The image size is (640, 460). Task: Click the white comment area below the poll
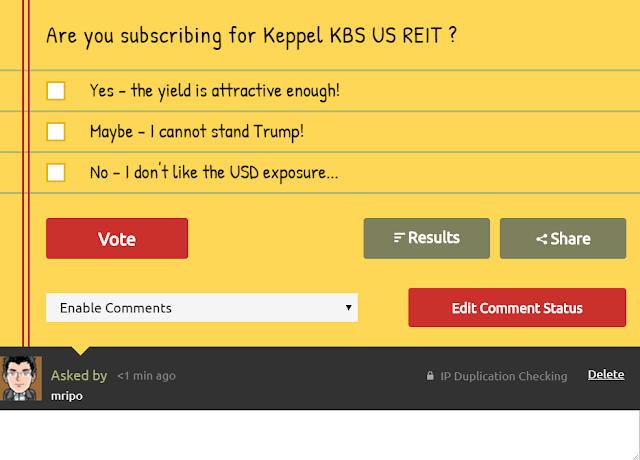(320, 435)
